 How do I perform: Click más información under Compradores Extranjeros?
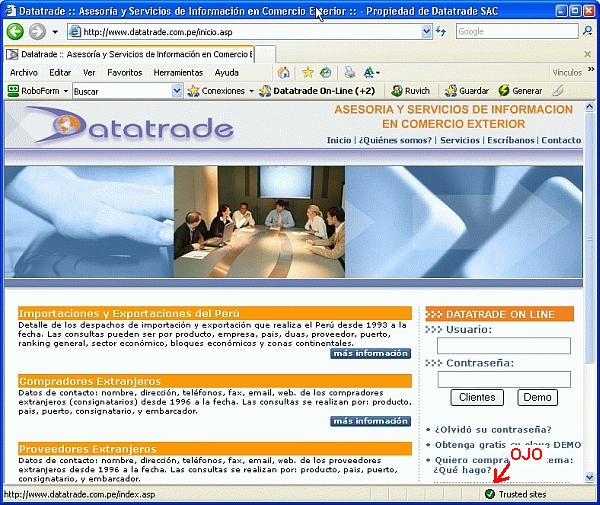[370, 421]
